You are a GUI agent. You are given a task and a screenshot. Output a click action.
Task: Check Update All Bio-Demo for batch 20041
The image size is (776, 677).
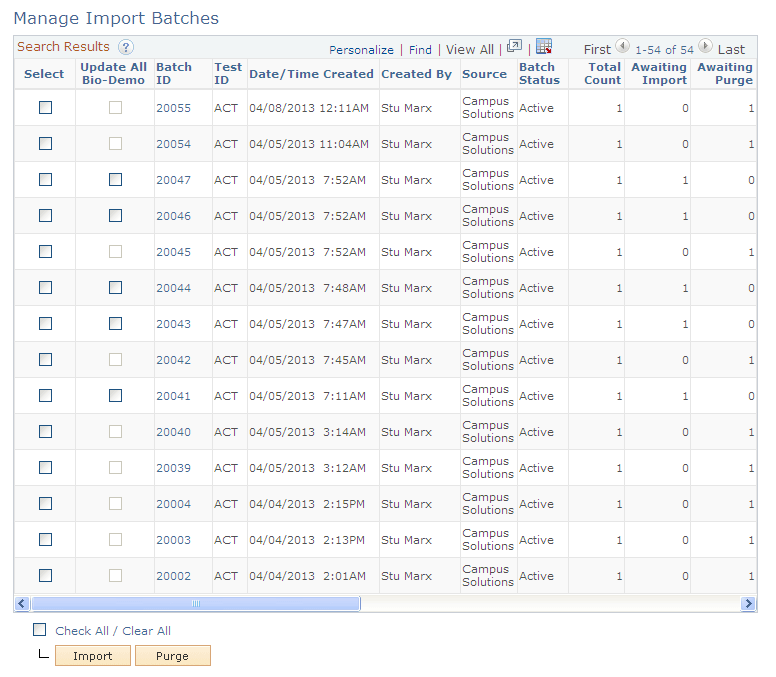[x=115, y=395]
